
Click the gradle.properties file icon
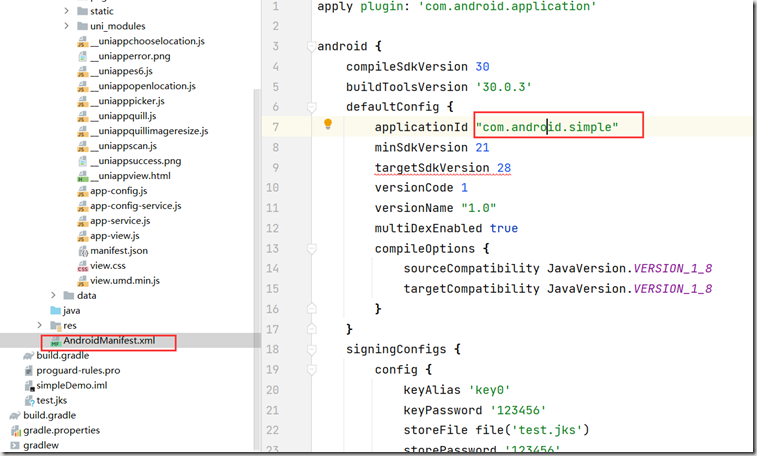[14, 430]
